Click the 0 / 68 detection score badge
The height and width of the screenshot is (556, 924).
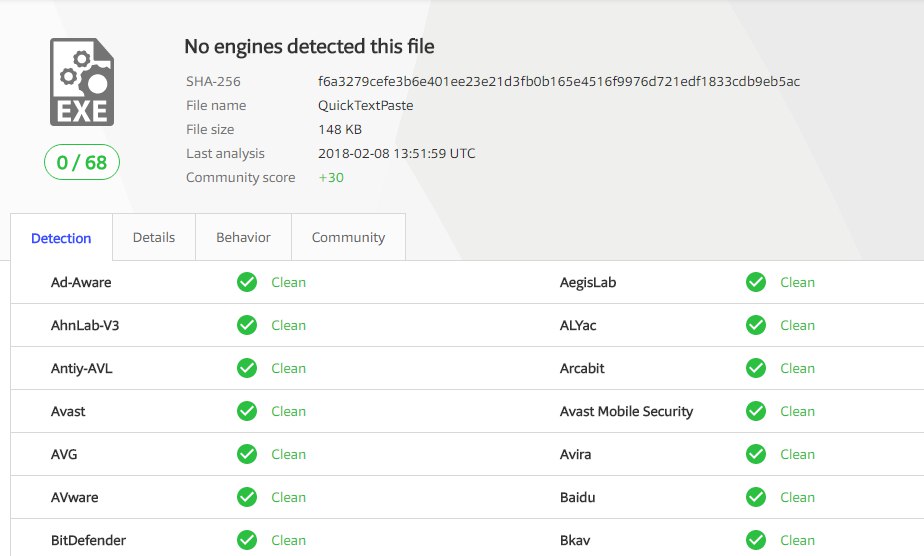pos(82,162)
